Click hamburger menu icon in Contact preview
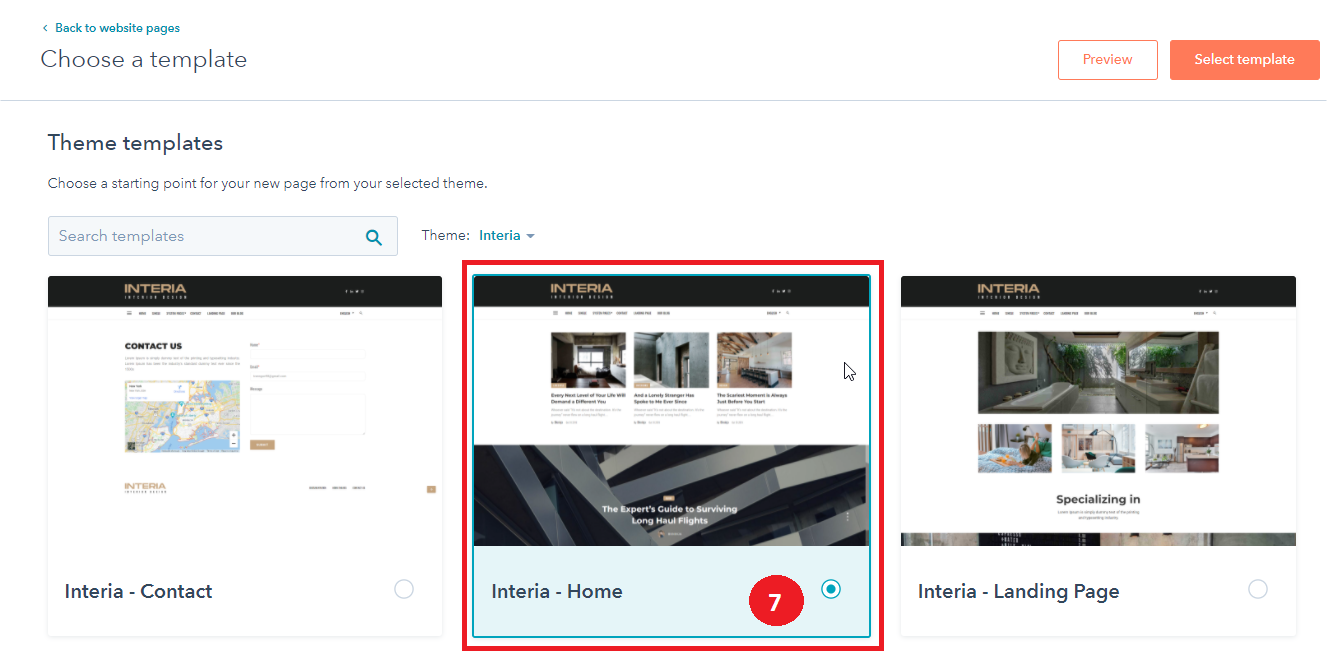The image size is (1327, 658). tap(129, 313)
